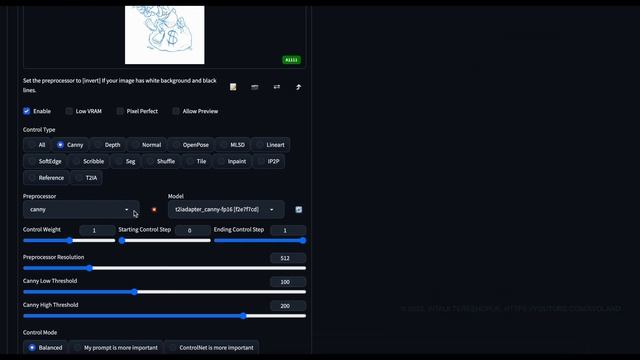Click the green A1111 badge
The height and width of the screenshot is (360, 640).
pyautogui.click(x=291, y=60)
